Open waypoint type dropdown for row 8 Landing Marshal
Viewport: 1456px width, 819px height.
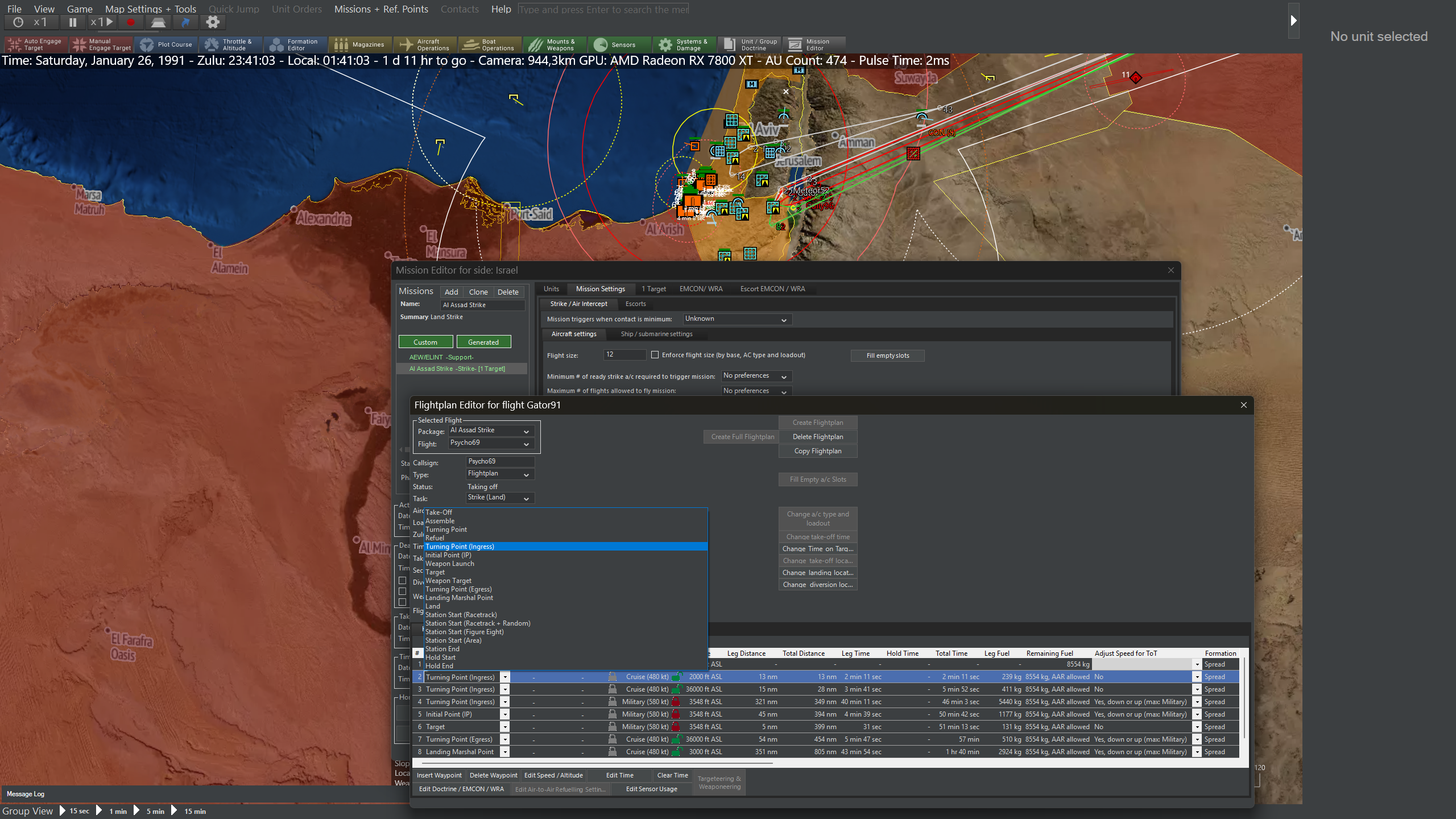(504, 752)
